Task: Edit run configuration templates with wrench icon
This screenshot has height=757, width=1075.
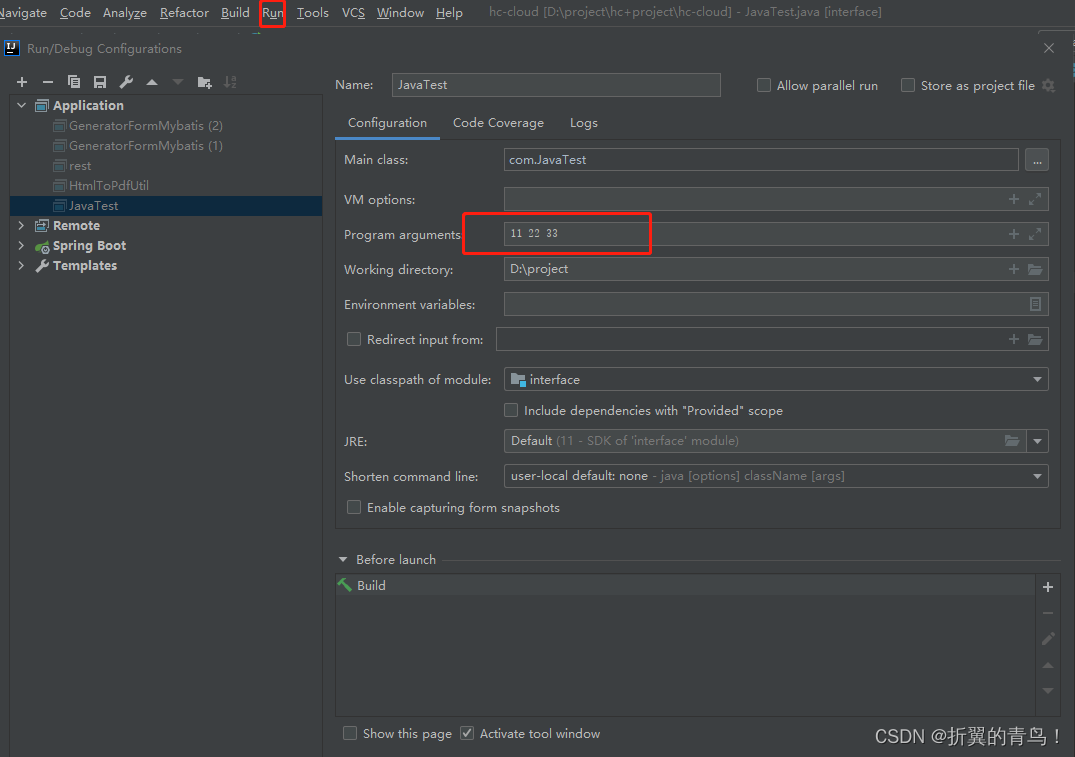Action: coord(126,82)
